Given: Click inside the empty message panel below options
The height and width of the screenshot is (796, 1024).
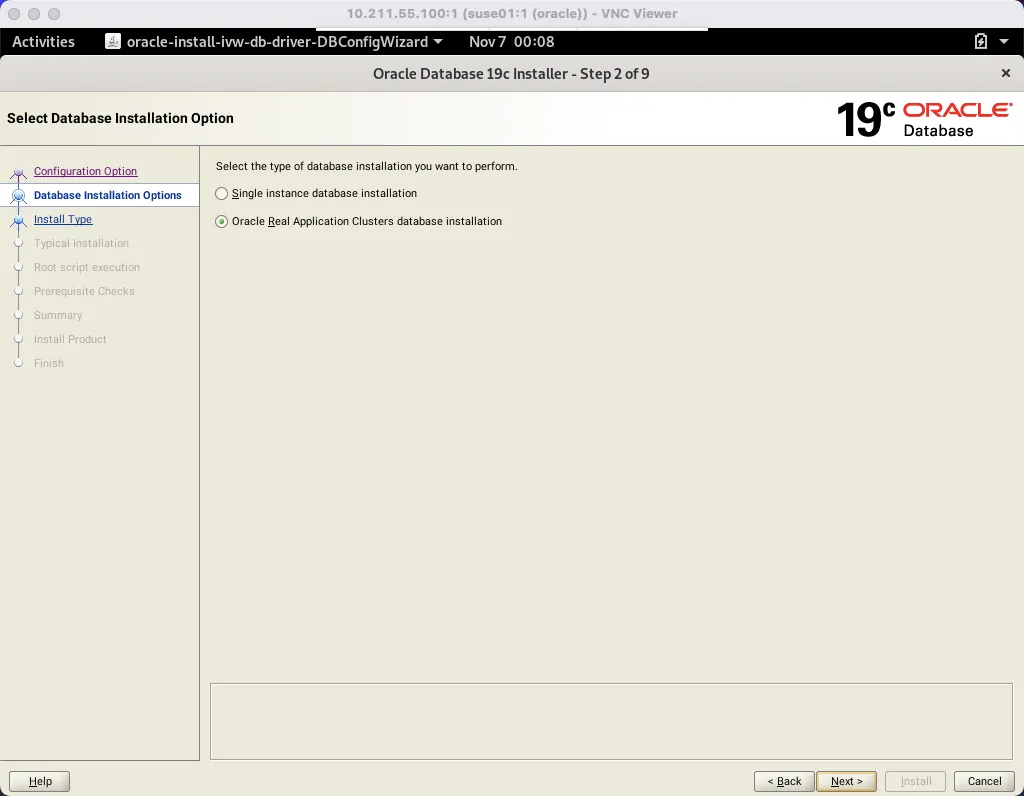Looking at the screenshot, I should coord(611,721).
